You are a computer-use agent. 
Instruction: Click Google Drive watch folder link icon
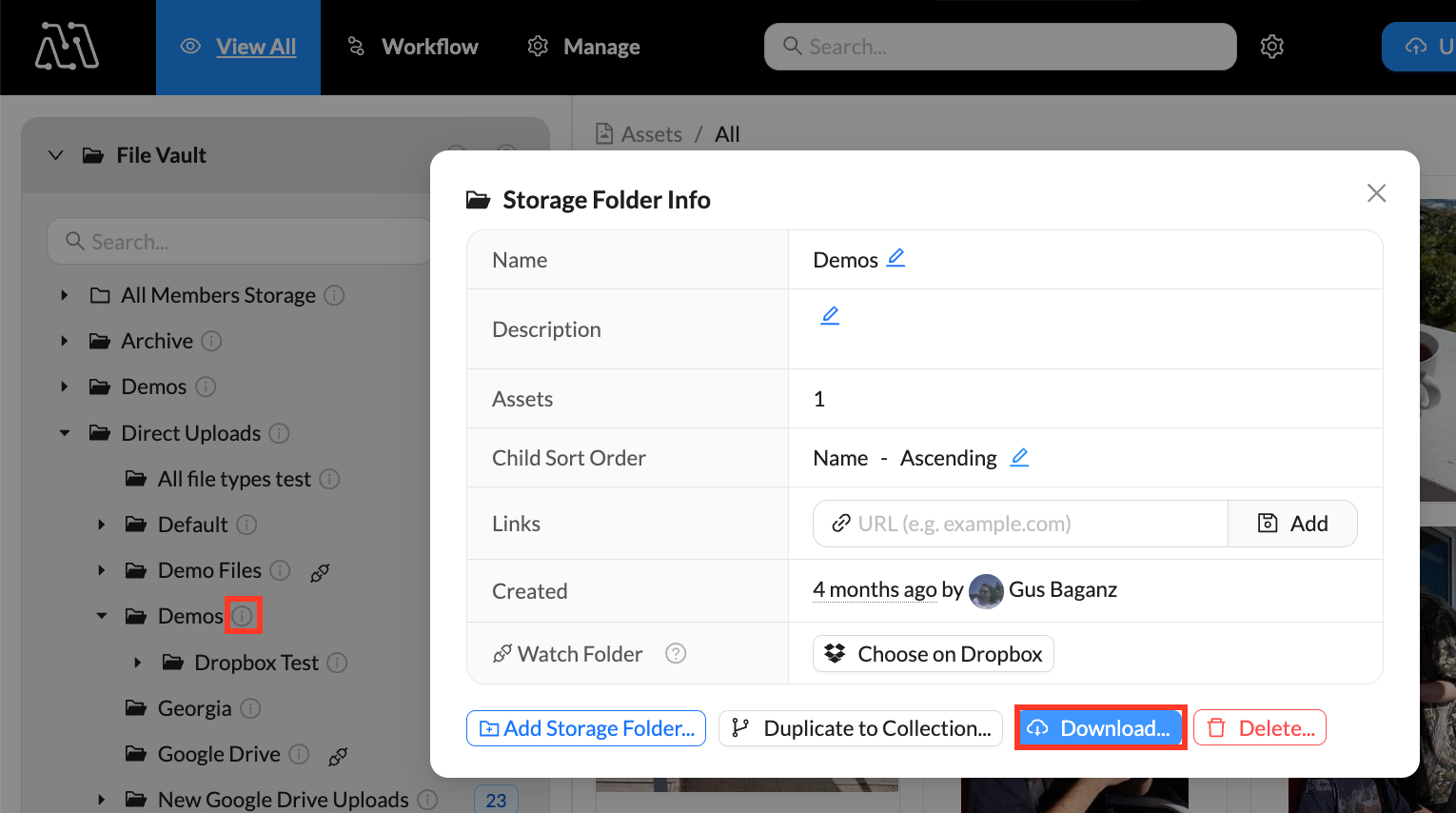coord(338,757)
